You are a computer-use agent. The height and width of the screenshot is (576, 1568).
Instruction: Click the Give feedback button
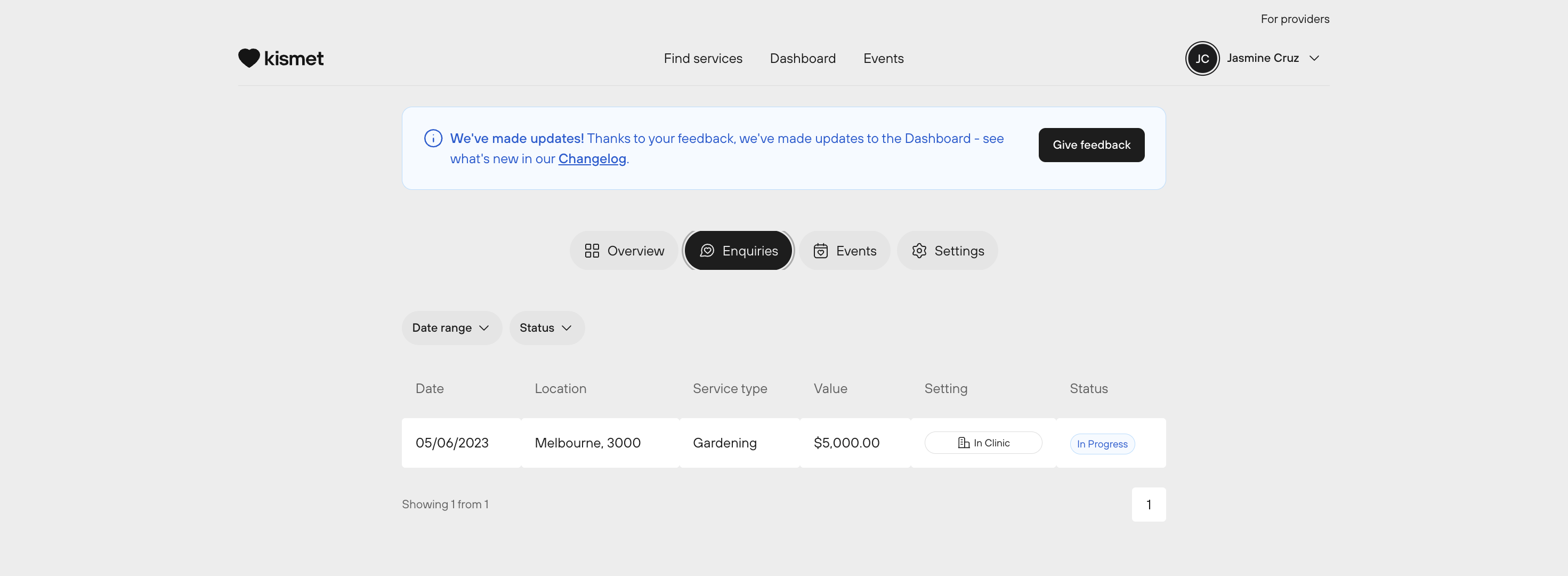coord(1091,145)
